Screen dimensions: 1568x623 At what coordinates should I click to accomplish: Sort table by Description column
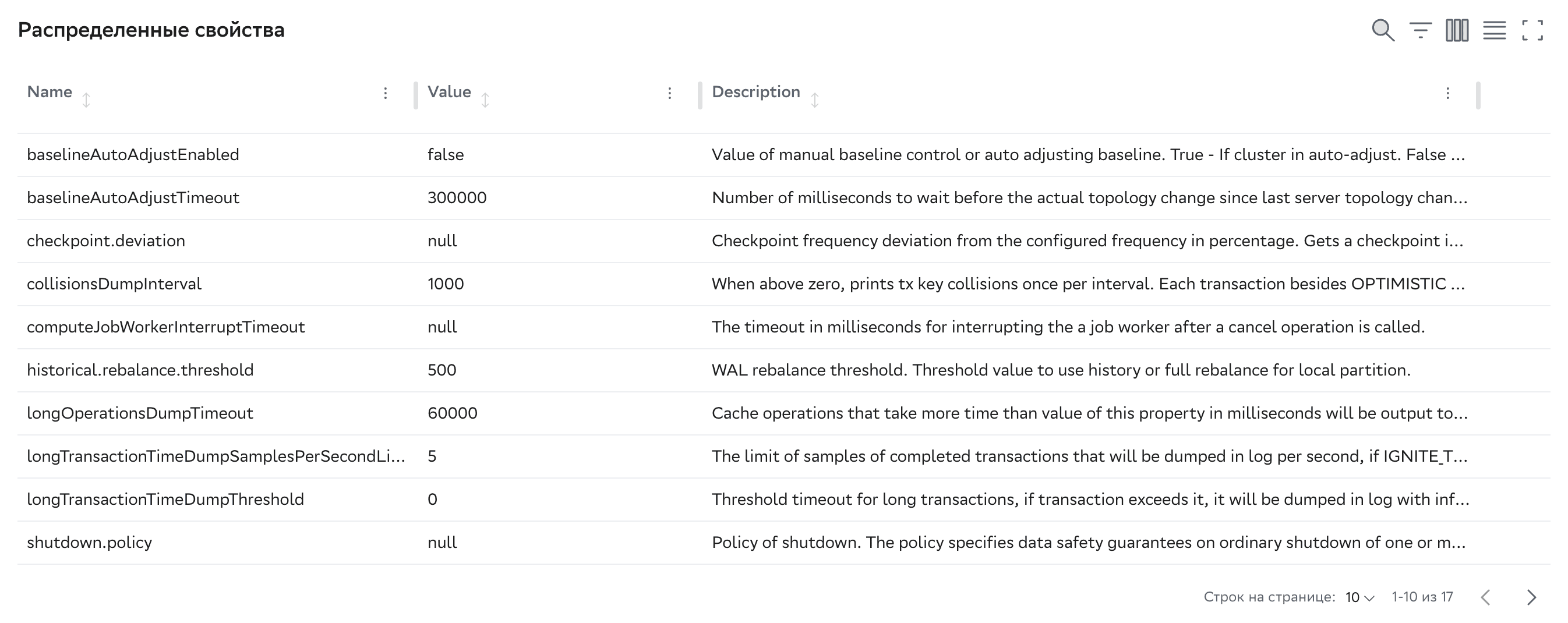pos(814,99)
